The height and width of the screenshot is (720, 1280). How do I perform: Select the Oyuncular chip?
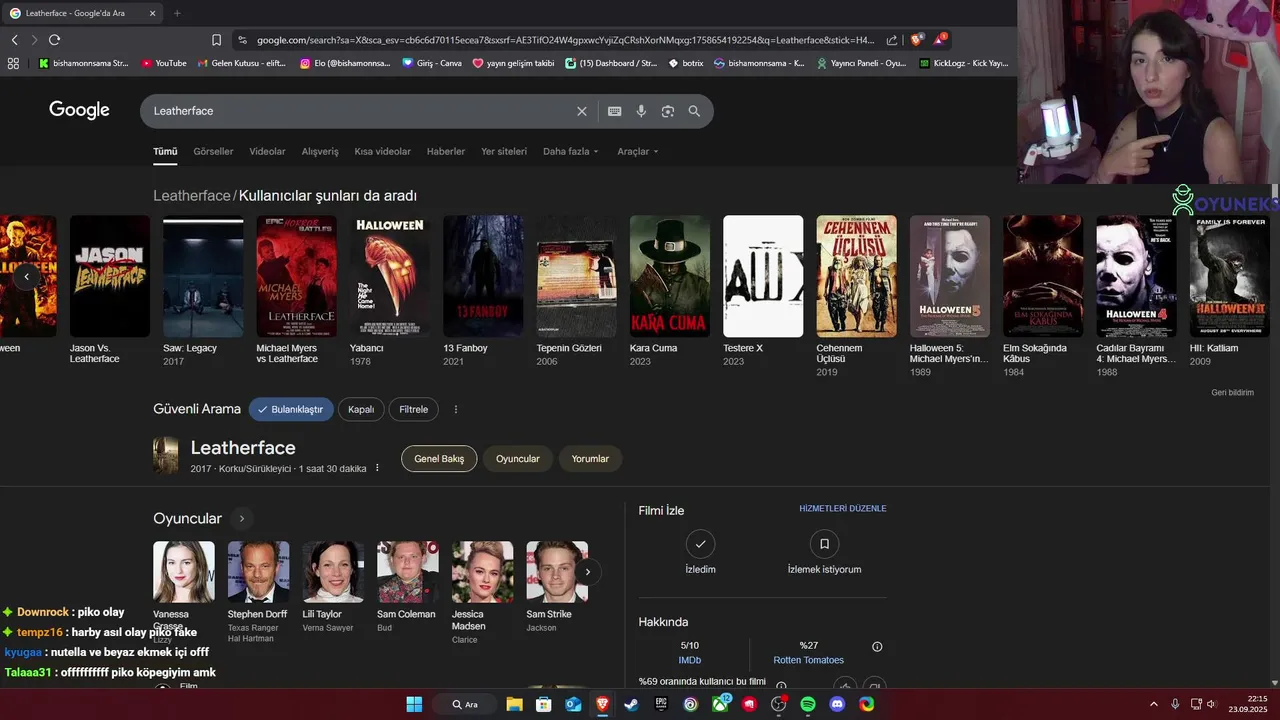pyautogui.click(x=518, y=459)
